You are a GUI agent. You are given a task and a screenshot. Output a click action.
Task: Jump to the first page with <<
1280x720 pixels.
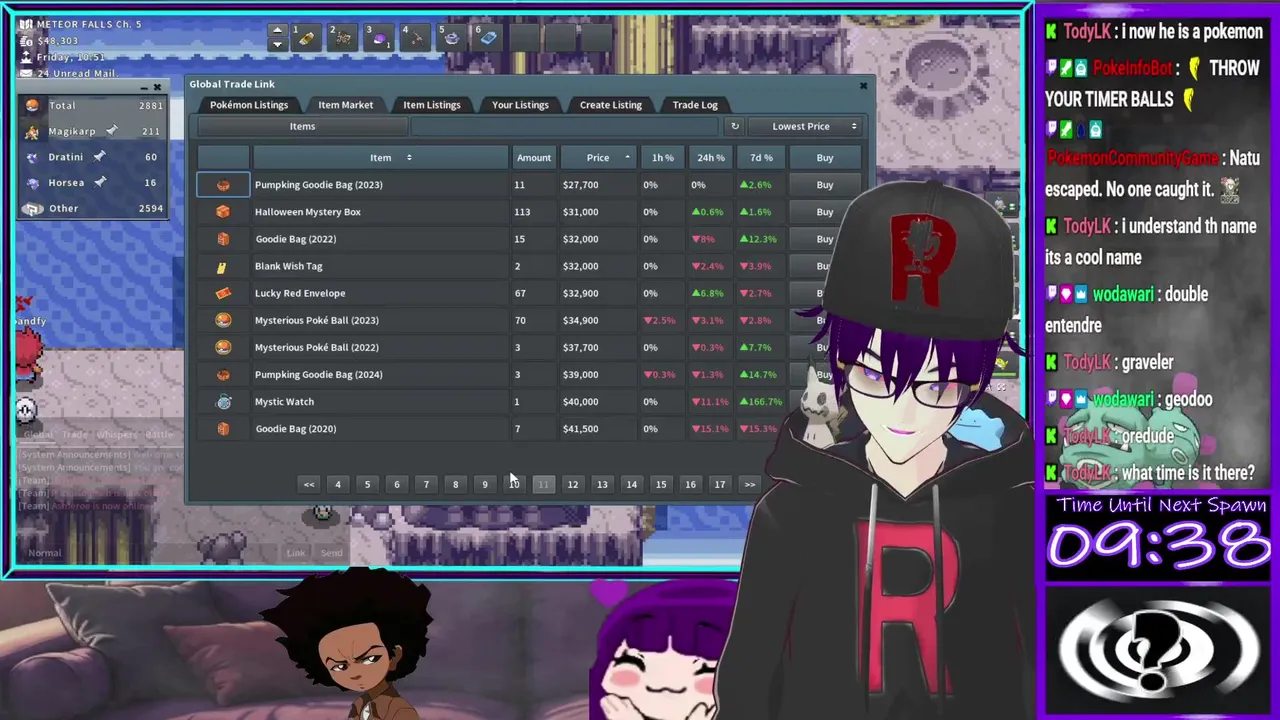coord(309,484)
